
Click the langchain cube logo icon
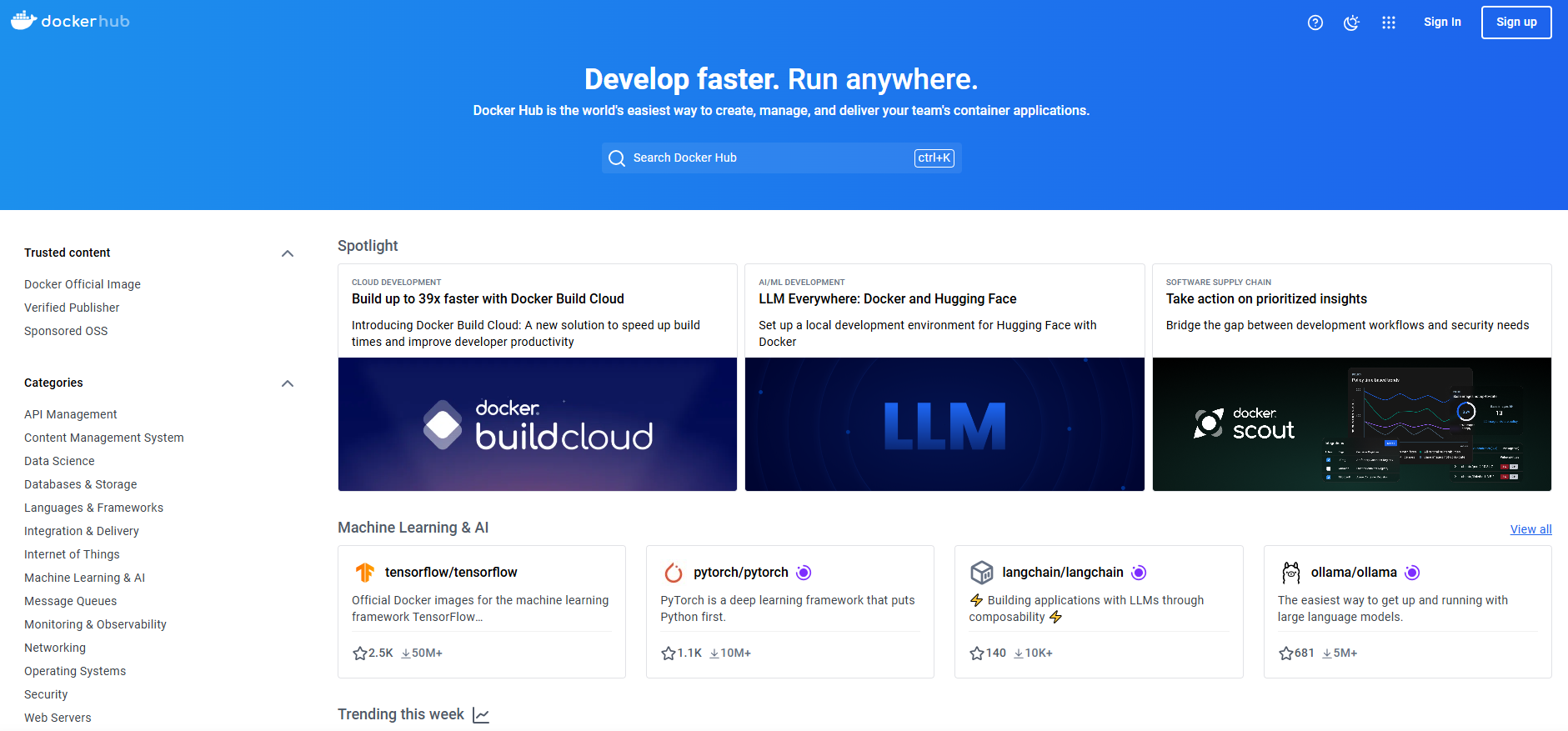[x=982, y=573]
